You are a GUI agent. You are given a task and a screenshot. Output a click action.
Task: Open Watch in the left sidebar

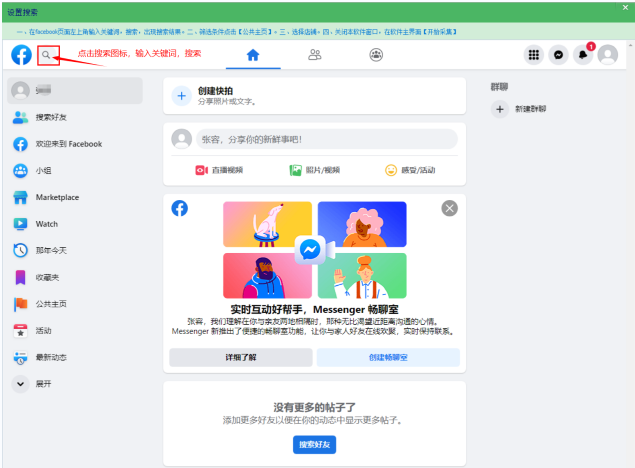tap(75, 224)
